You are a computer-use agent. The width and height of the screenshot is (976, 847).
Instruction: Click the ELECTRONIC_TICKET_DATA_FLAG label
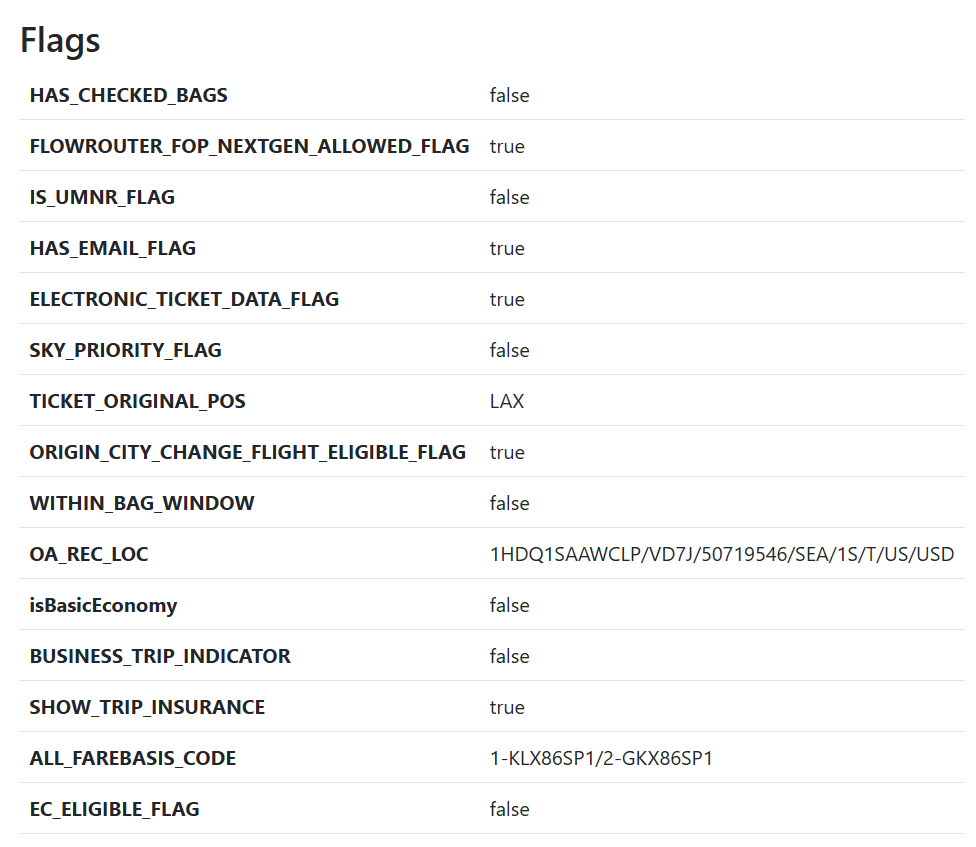tap(184, 300)
